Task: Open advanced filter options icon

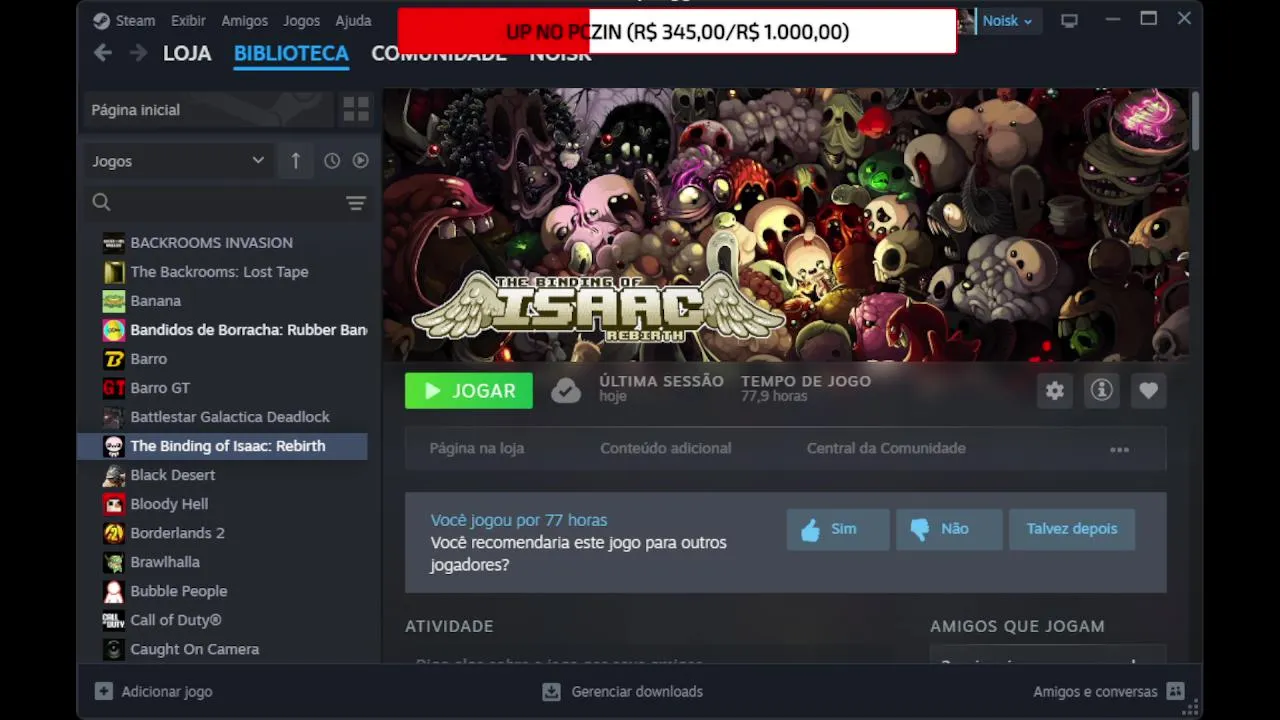Action: point(356,203)
